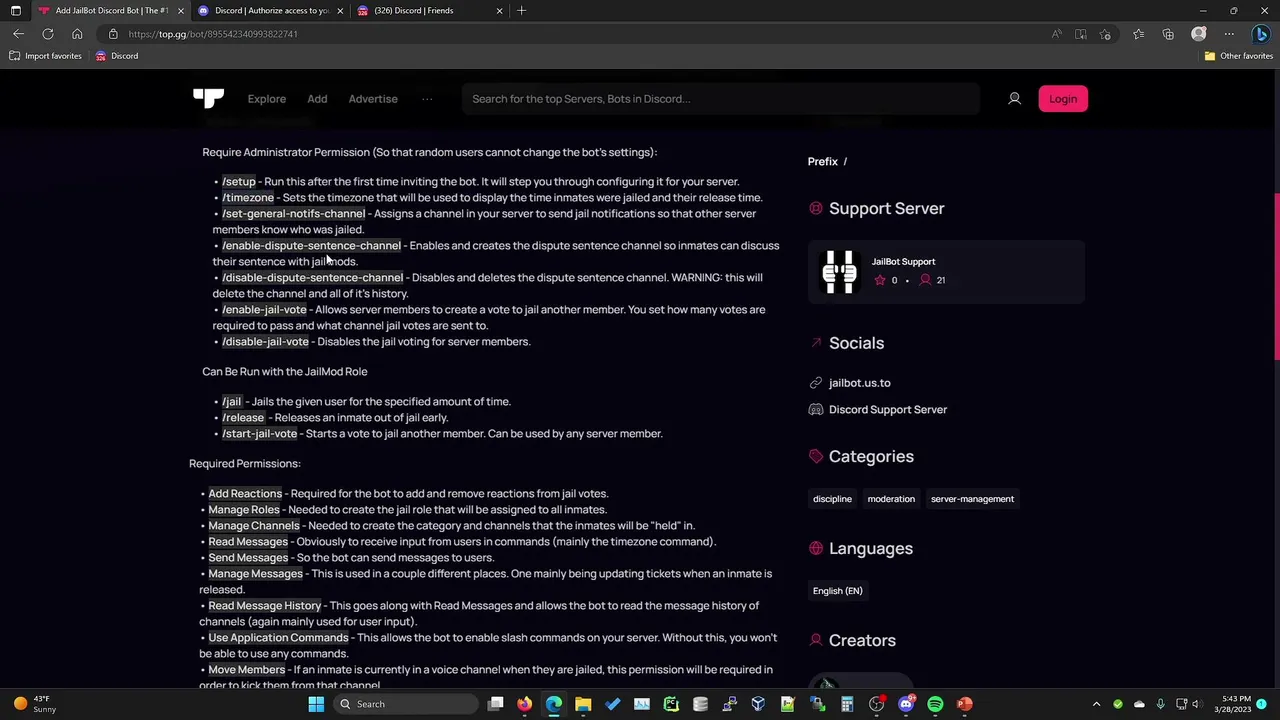Reload the page with refresh icon
The height and width of the screenshot is (720, 1280).
[47, 34]
